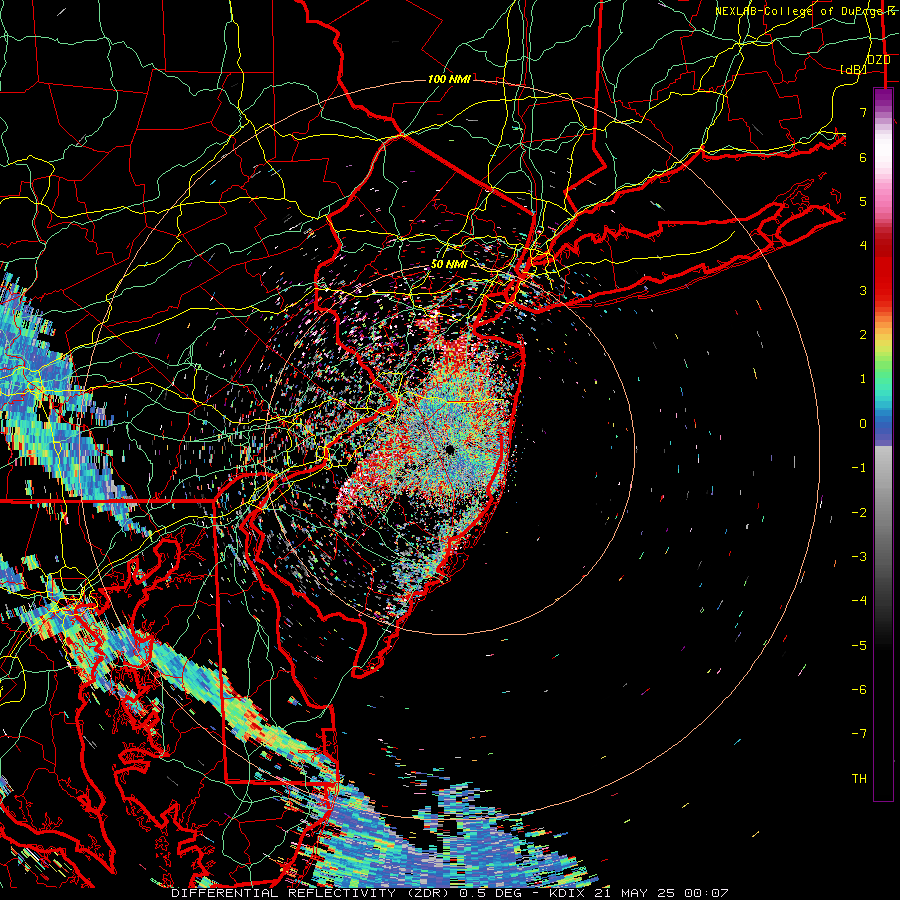Viewport: 900px width, 900px height.
Task: Click the 4 dB scale value
Action: coord(863,246)
